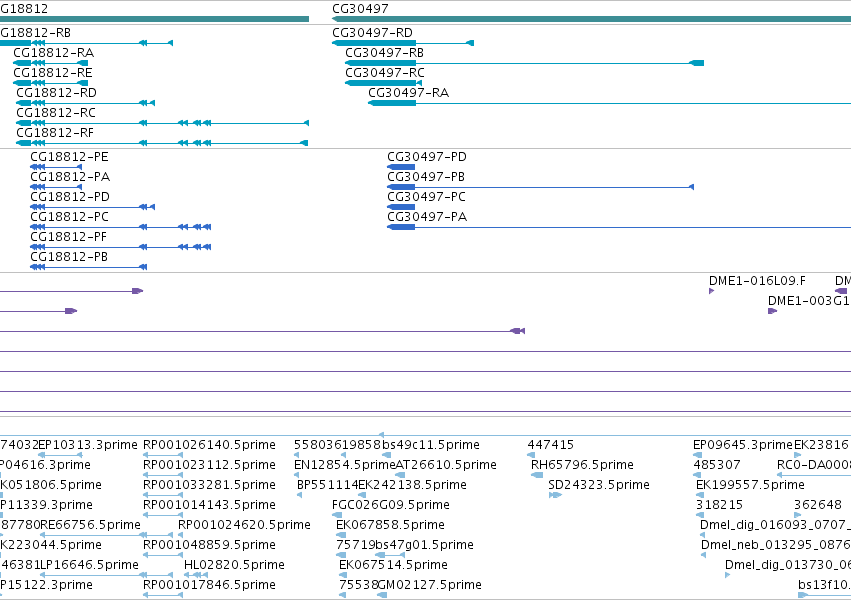
Task: Click the RP001014143.5prime EST label
Action: [x=209, y=505]
